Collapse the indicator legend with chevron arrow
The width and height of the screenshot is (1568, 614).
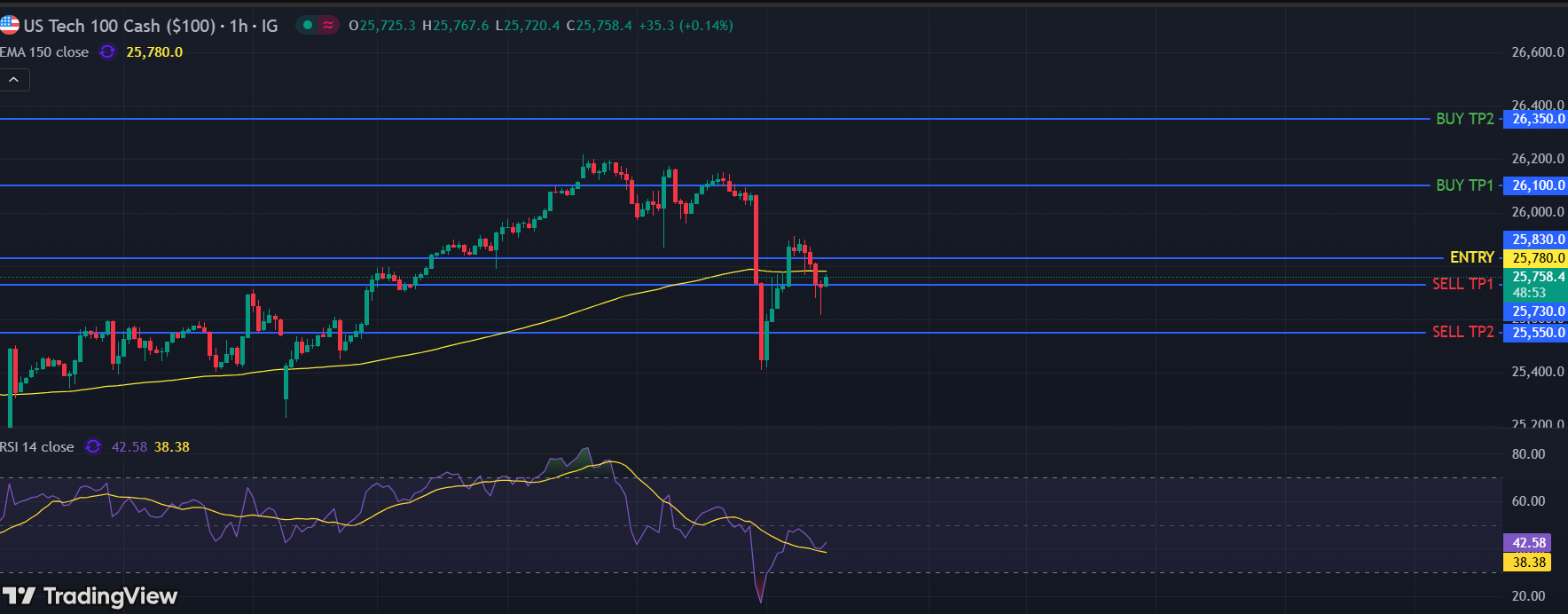click(14, 80)
